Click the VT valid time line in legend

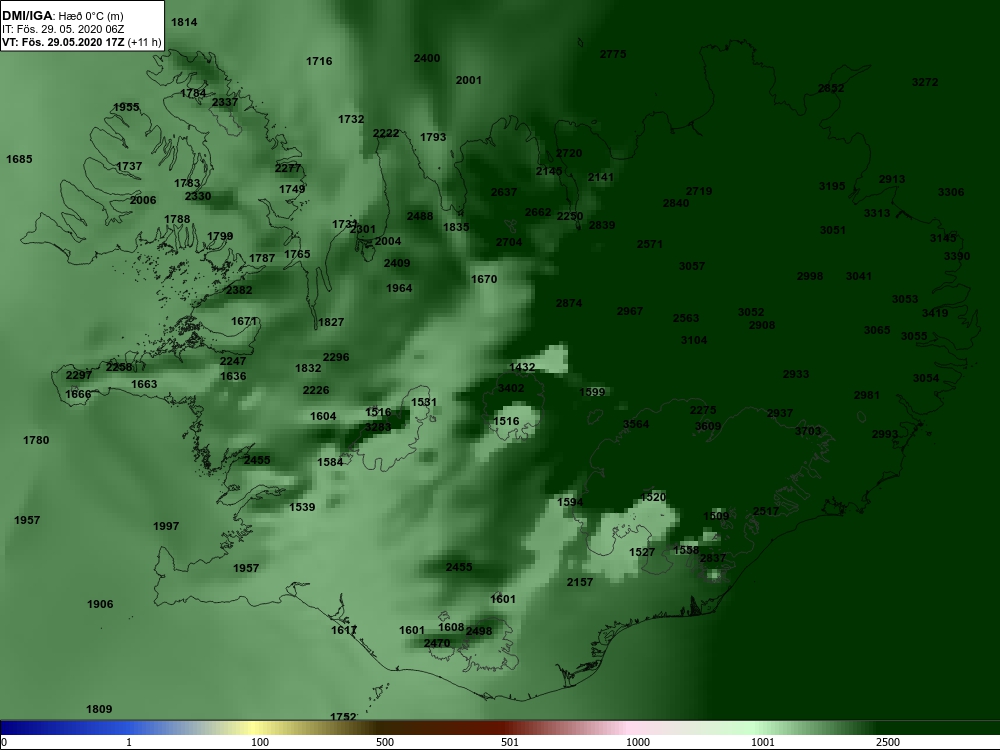(x=82, y=42)
